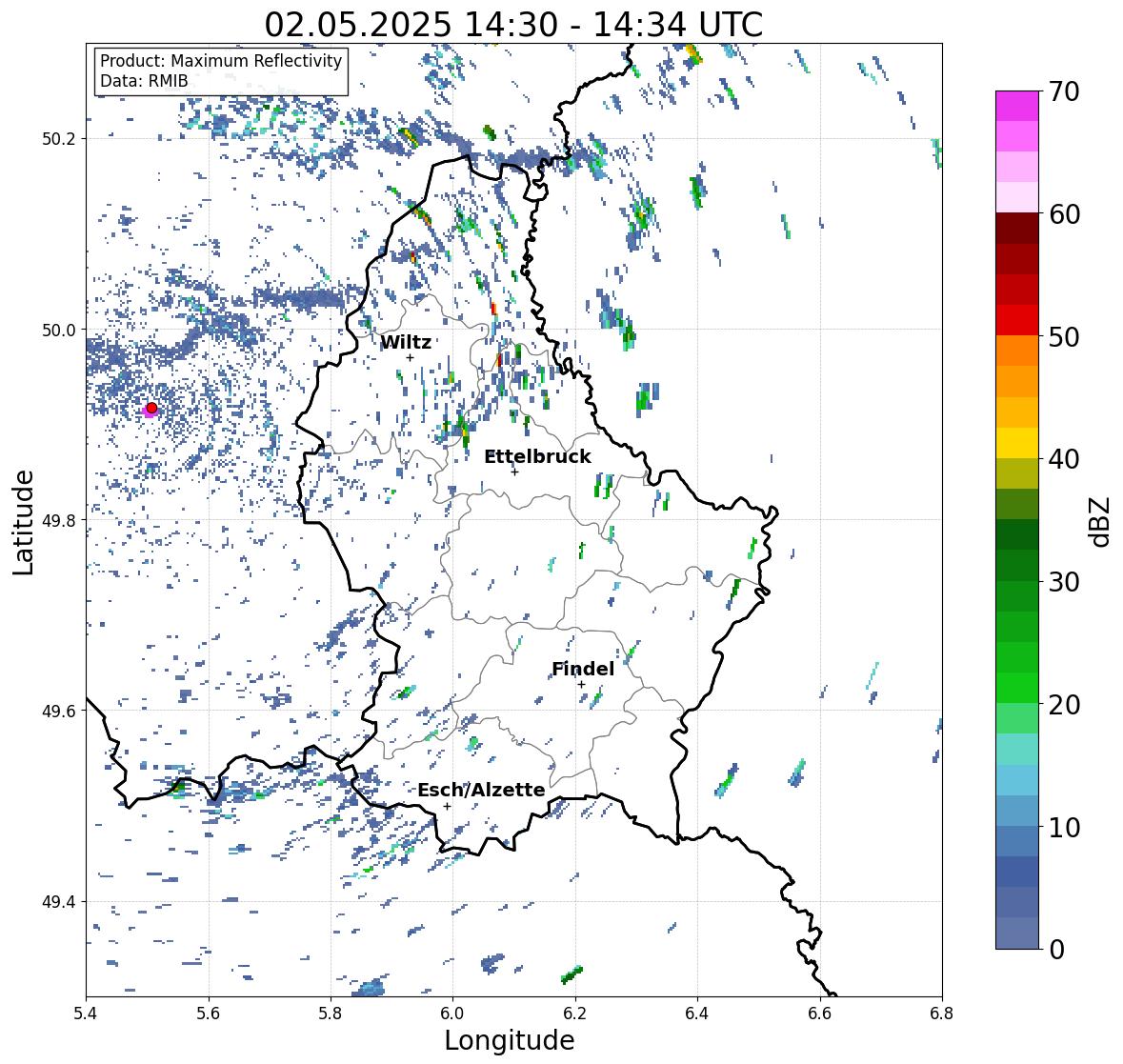Click the Longitude axis label
The height and width of the screenshot is (1064, 1123).
[x=510, y=1040]
